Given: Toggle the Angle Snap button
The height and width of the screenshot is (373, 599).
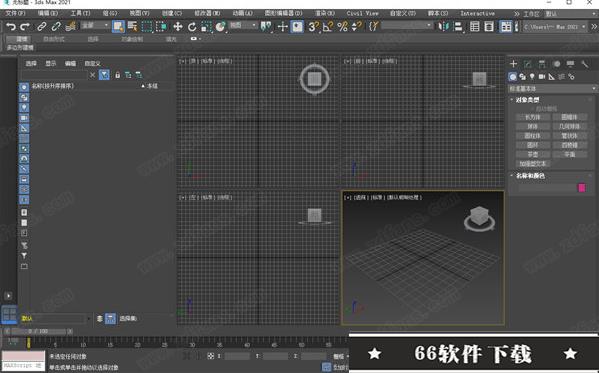Looking at the screenshot, I should point(328,26).
